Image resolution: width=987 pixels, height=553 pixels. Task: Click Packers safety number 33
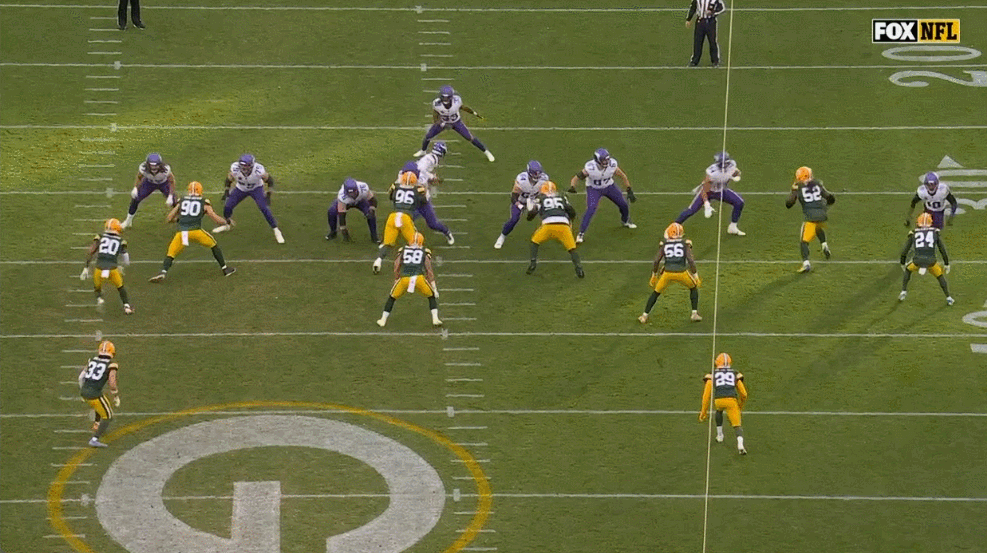[100, 393]
